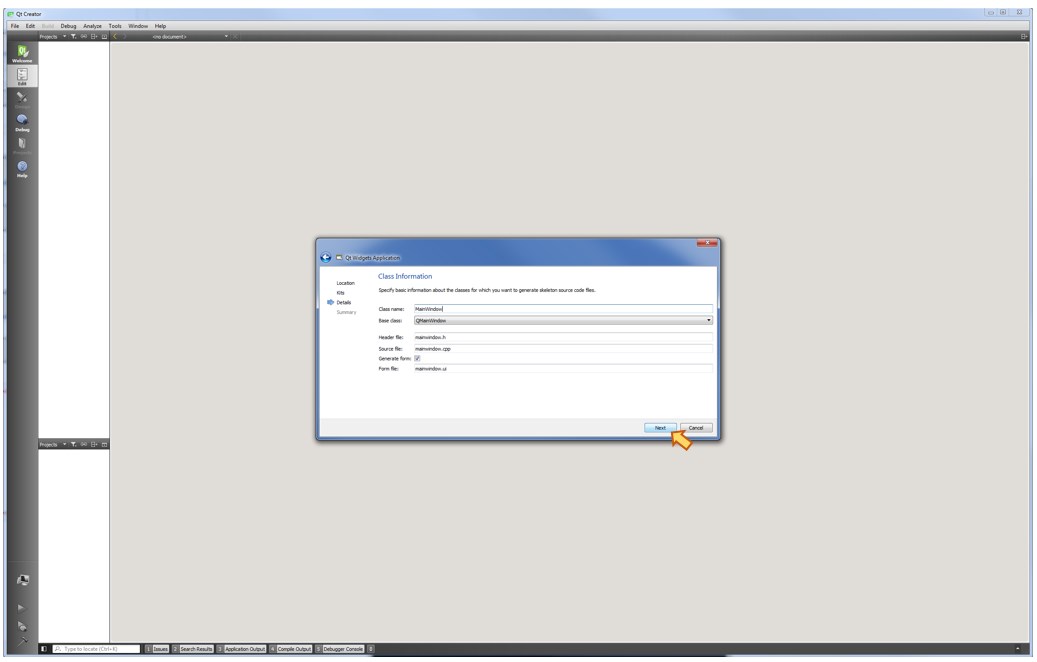Click the Next button in the wizard
This screenshot has height=662, width=1037.
point(660,428)
